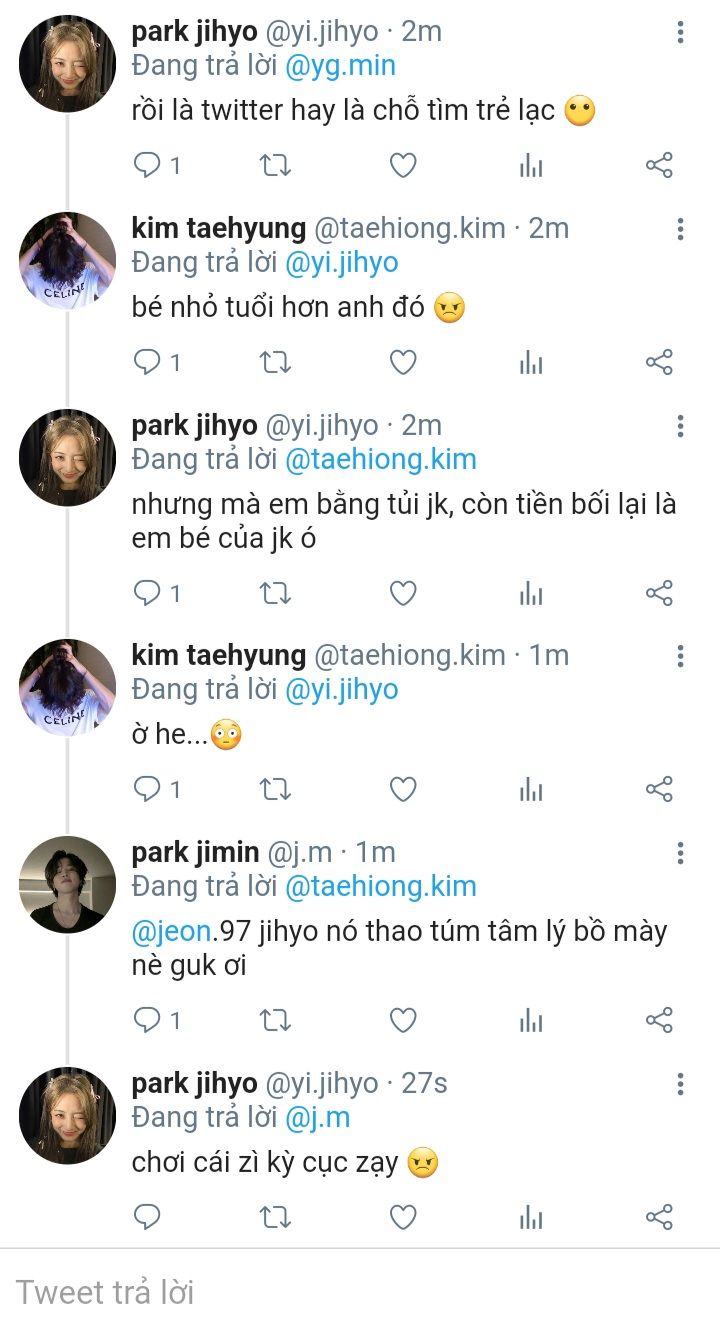View analytics of the "ờ he..." tweet
Screen dimensions: 720x1331
point(531,790)
